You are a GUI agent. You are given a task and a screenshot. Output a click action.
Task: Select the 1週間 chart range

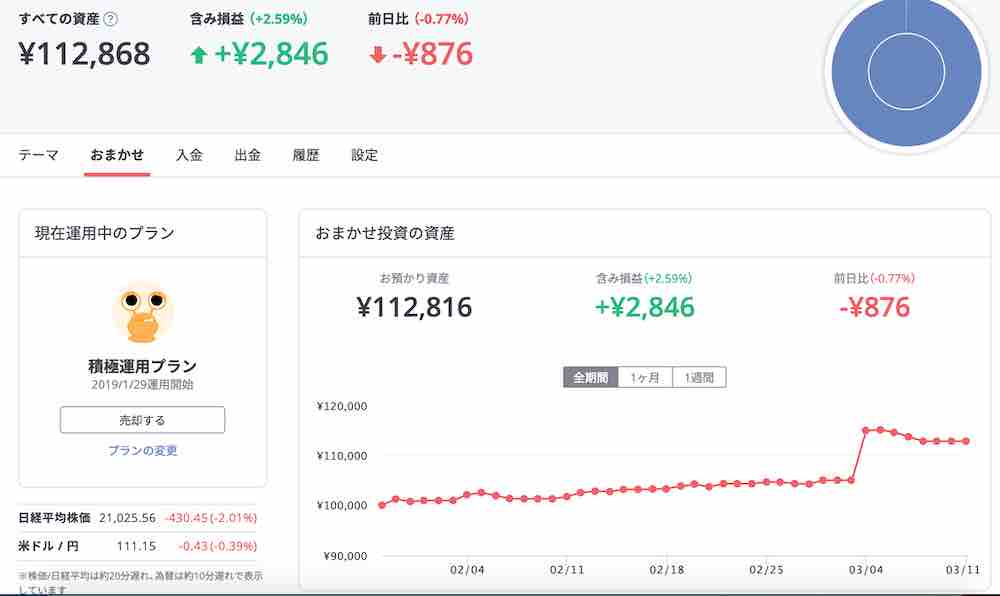click(699, 377)
